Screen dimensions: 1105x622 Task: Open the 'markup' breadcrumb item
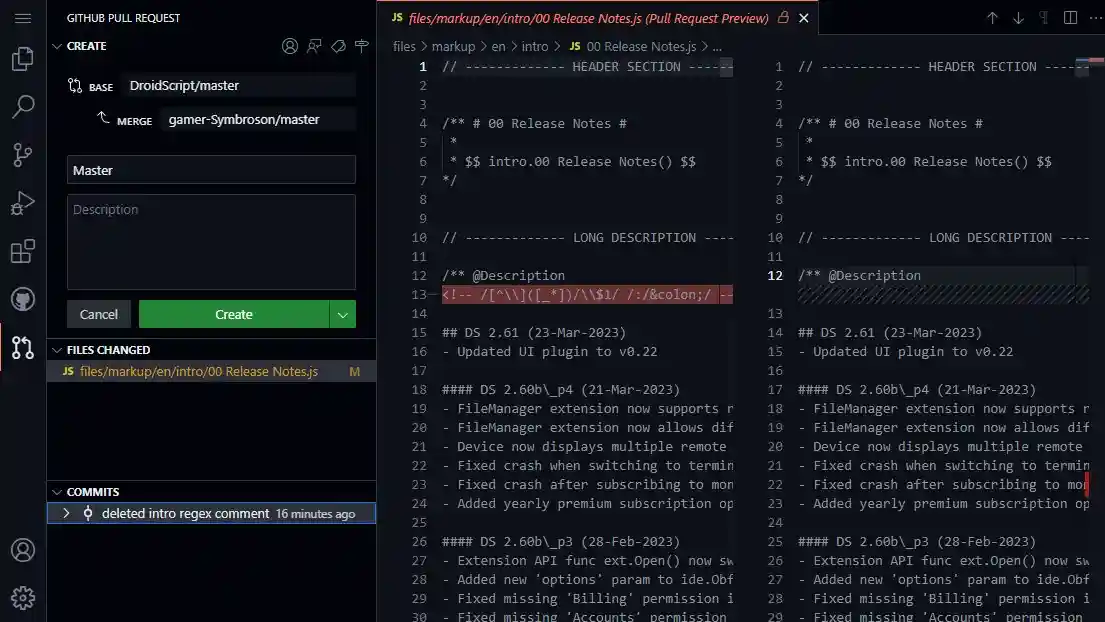[455, 46]
